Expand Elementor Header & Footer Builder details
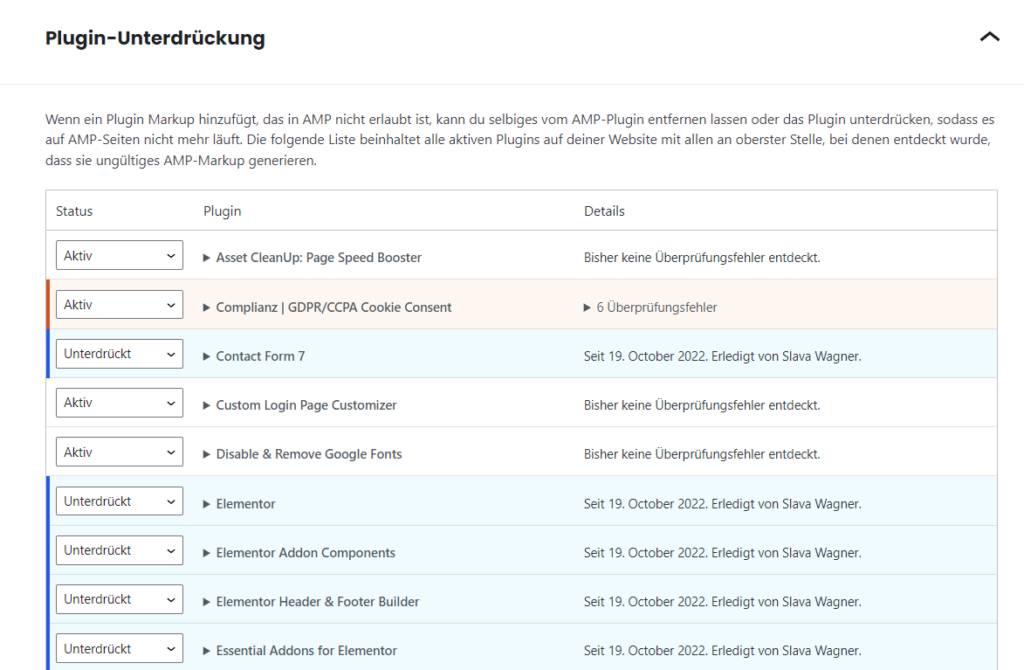The image size is (1024, 670). pyautogui.click(x=311, y=601)
